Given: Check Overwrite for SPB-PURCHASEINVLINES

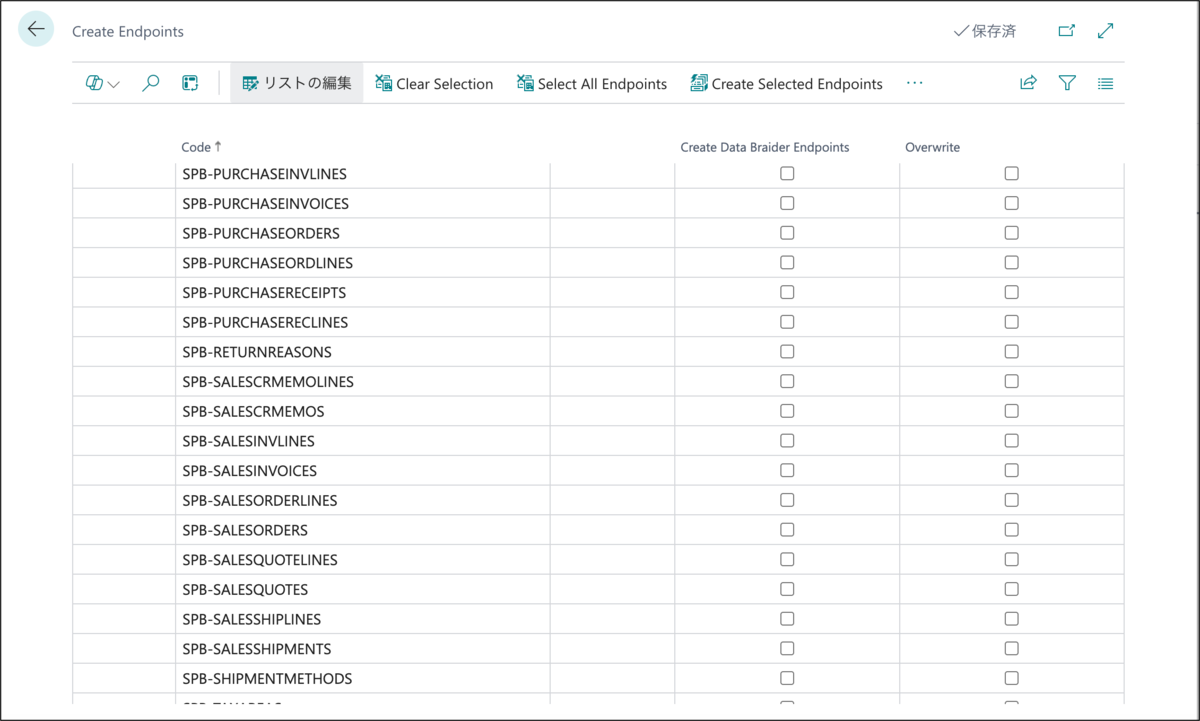Looking at the screenshot, I should point(1012,174).
